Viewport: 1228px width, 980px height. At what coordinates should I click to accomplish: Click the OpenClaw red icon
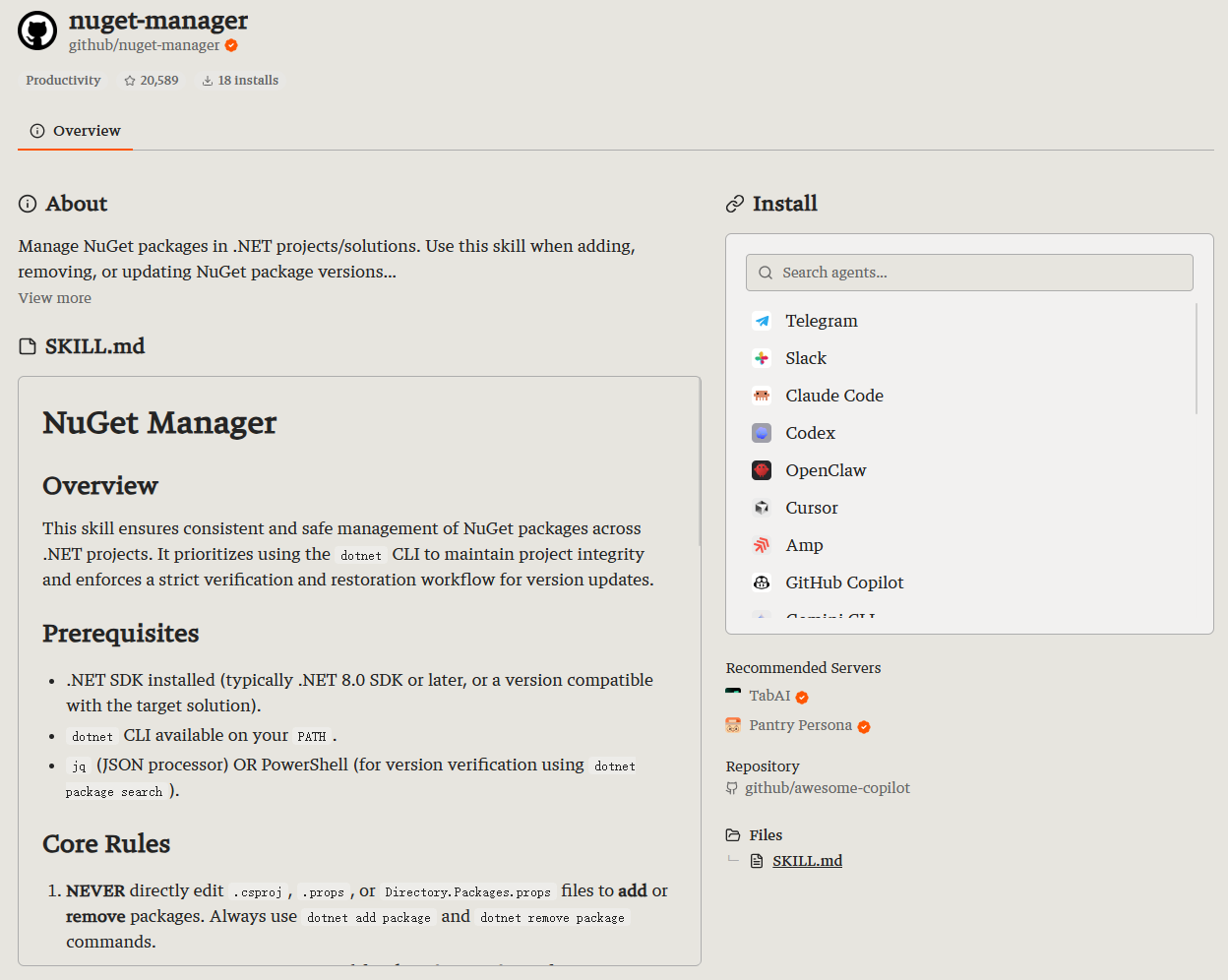762,470
